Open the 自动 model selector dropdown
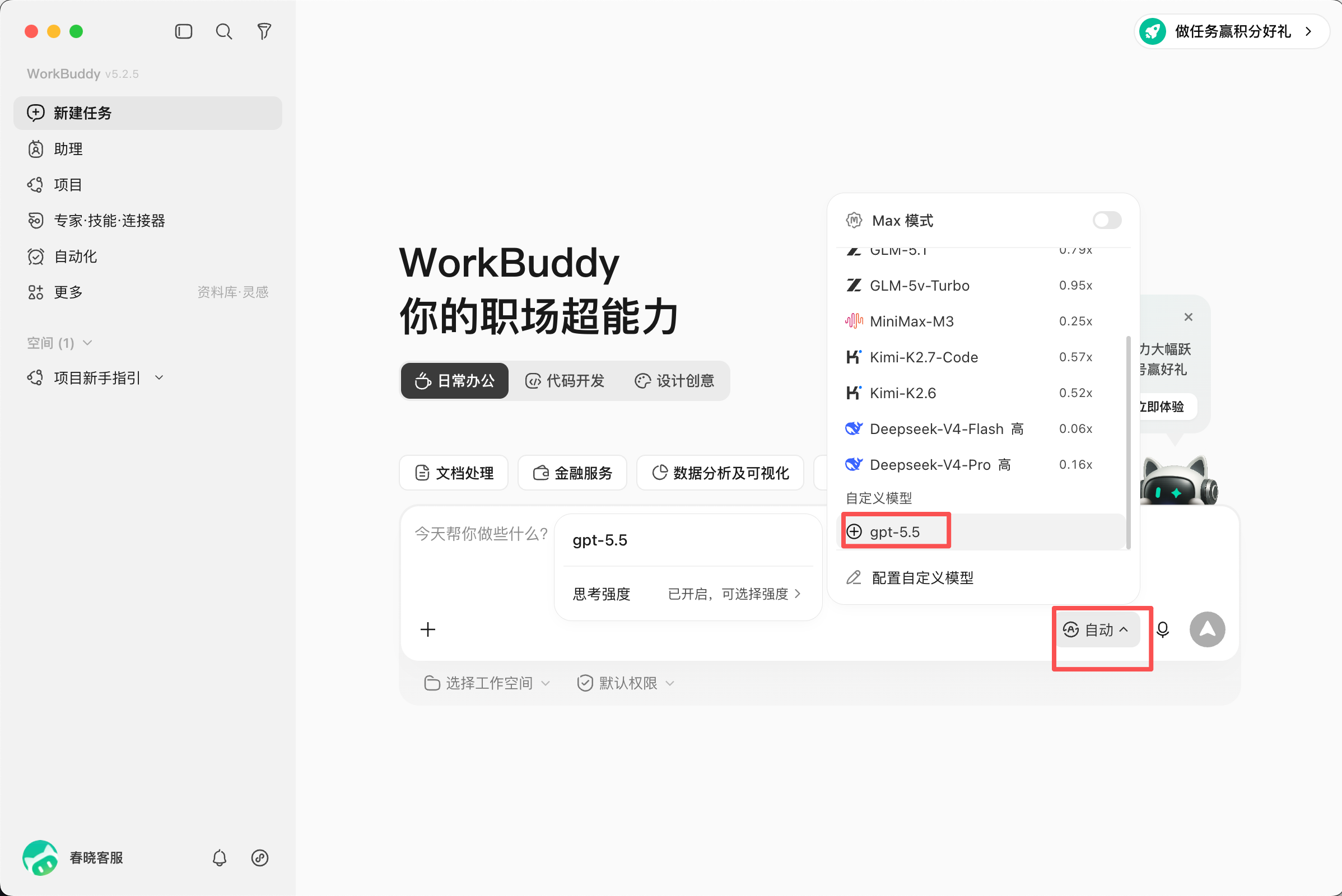This screenshot has height=896, width=1342. pos(1097,629)
